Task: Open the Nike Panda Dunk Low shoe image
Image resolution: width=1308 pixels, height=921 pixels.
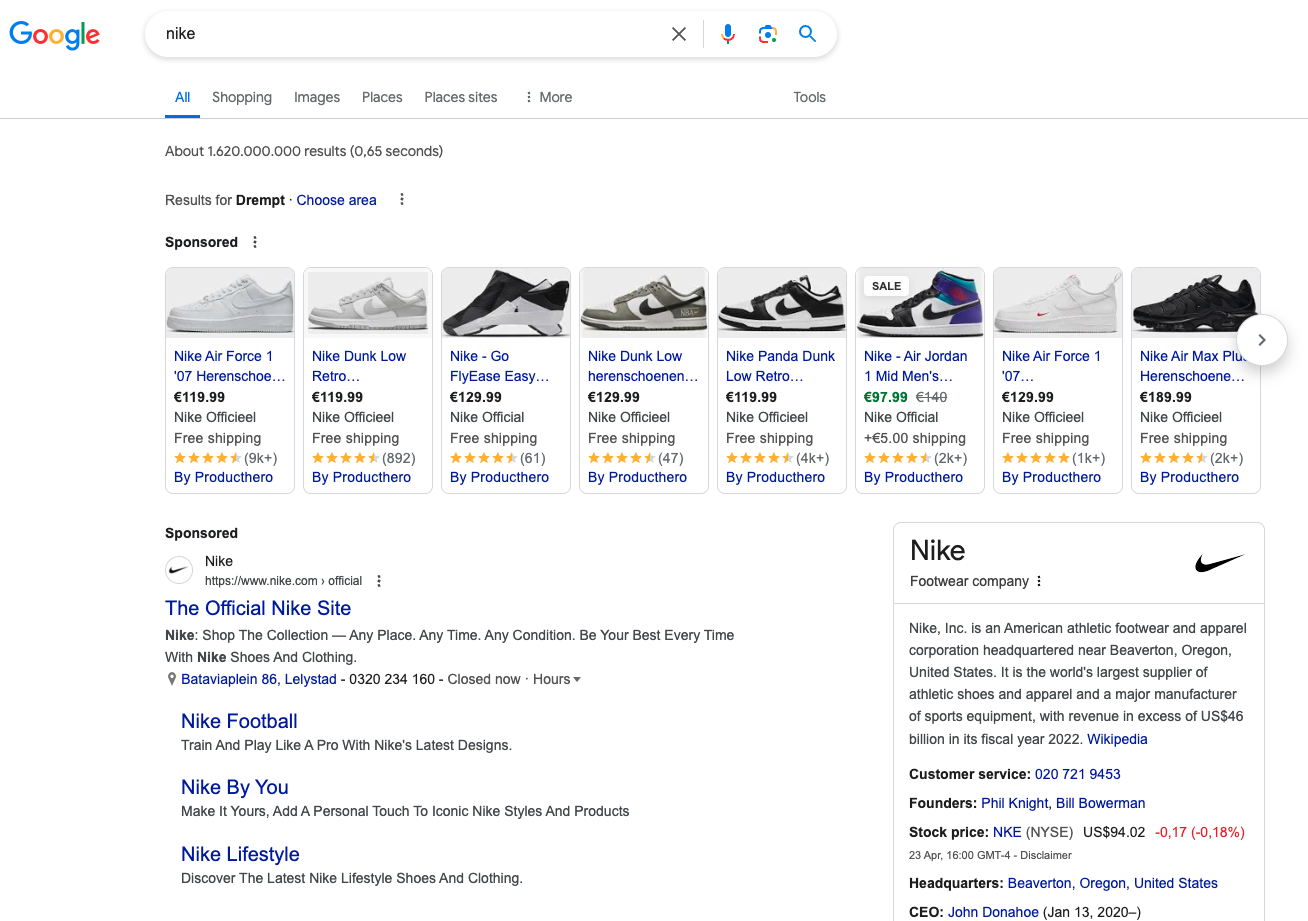Action: (x=782, y=304)
